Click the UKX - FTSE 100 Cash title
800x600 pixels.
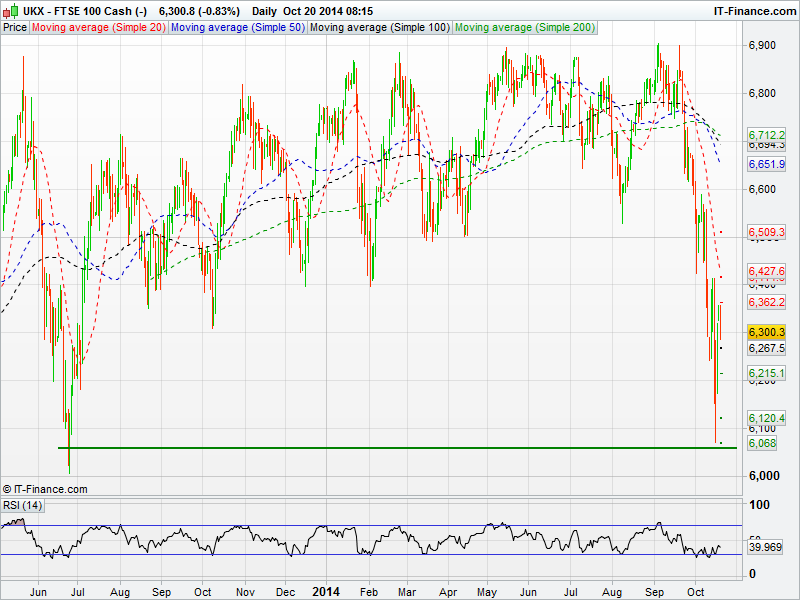(x=85, y=11)
